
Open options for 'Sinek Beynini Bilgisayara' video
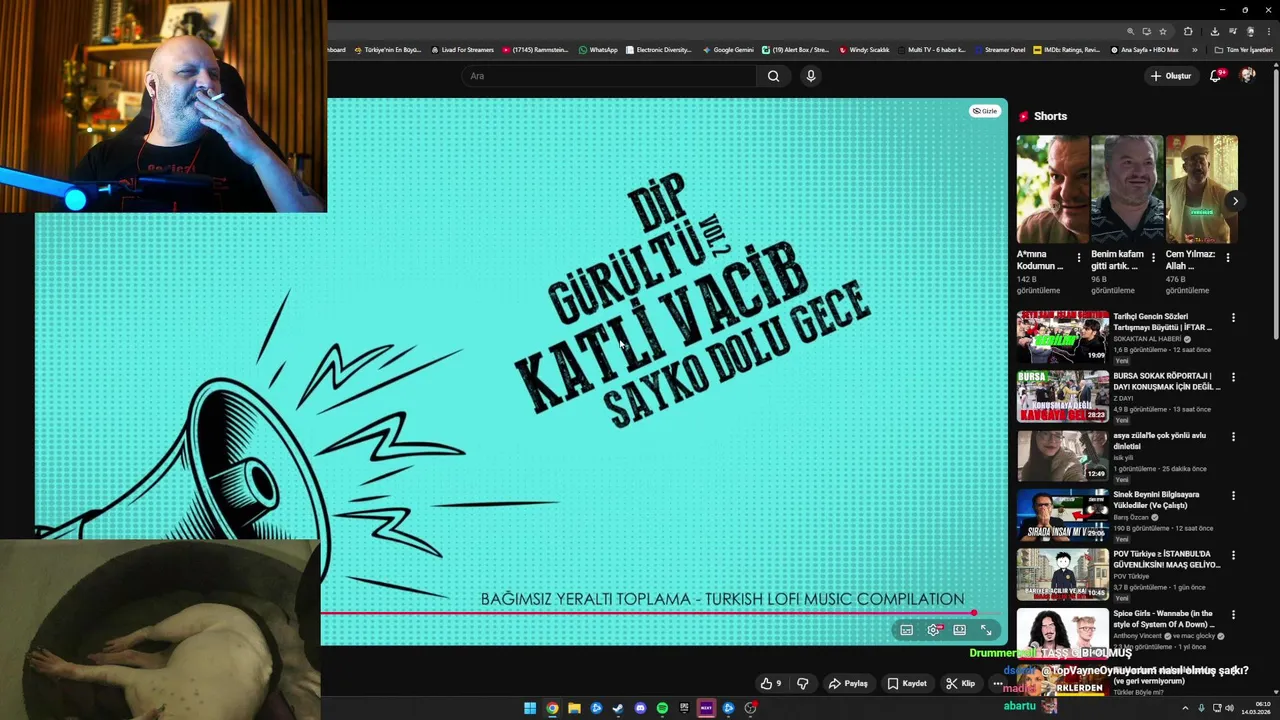click(1233, 496)
